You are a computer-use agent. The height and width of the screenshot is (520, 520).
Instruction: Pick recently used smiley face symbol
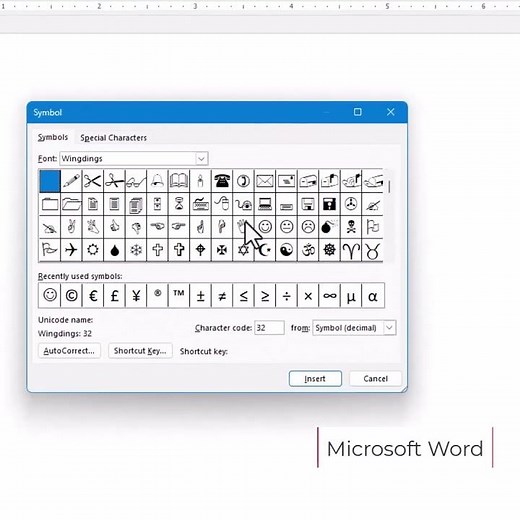(x=50, y=295)
